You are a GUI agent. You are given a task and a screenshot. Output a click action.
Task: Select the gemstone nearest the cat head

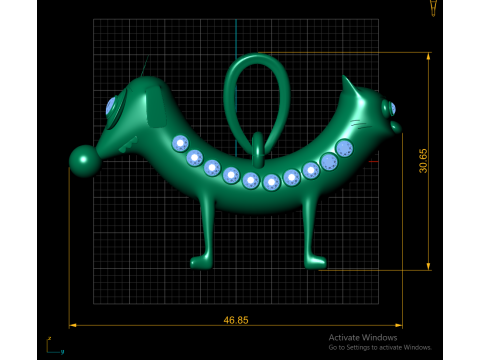click(344, 148)
